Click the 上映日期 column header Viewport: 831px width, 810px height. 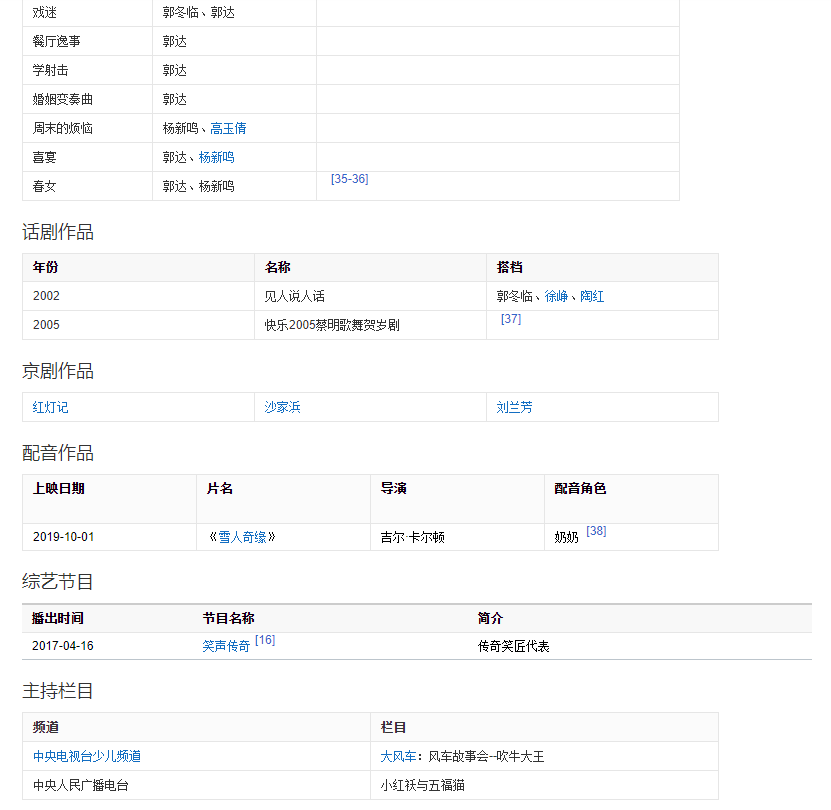58,489
